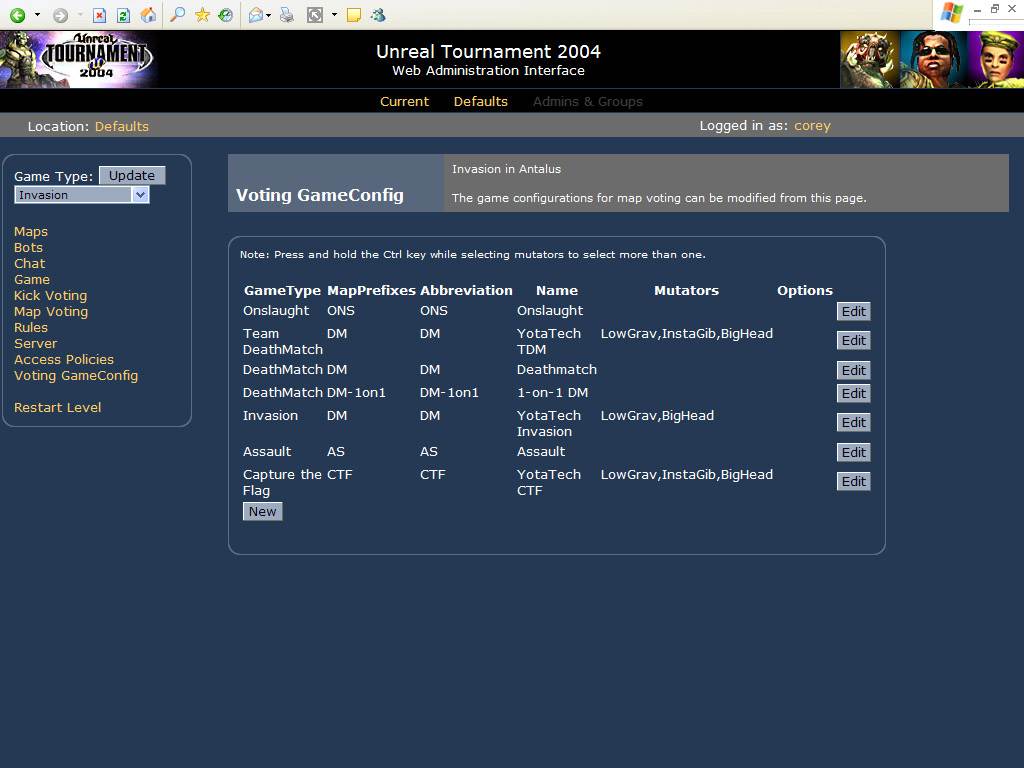Screen dimensions: 1024x768
Task: Open the Access Policies page
Action: coord(64,359)
